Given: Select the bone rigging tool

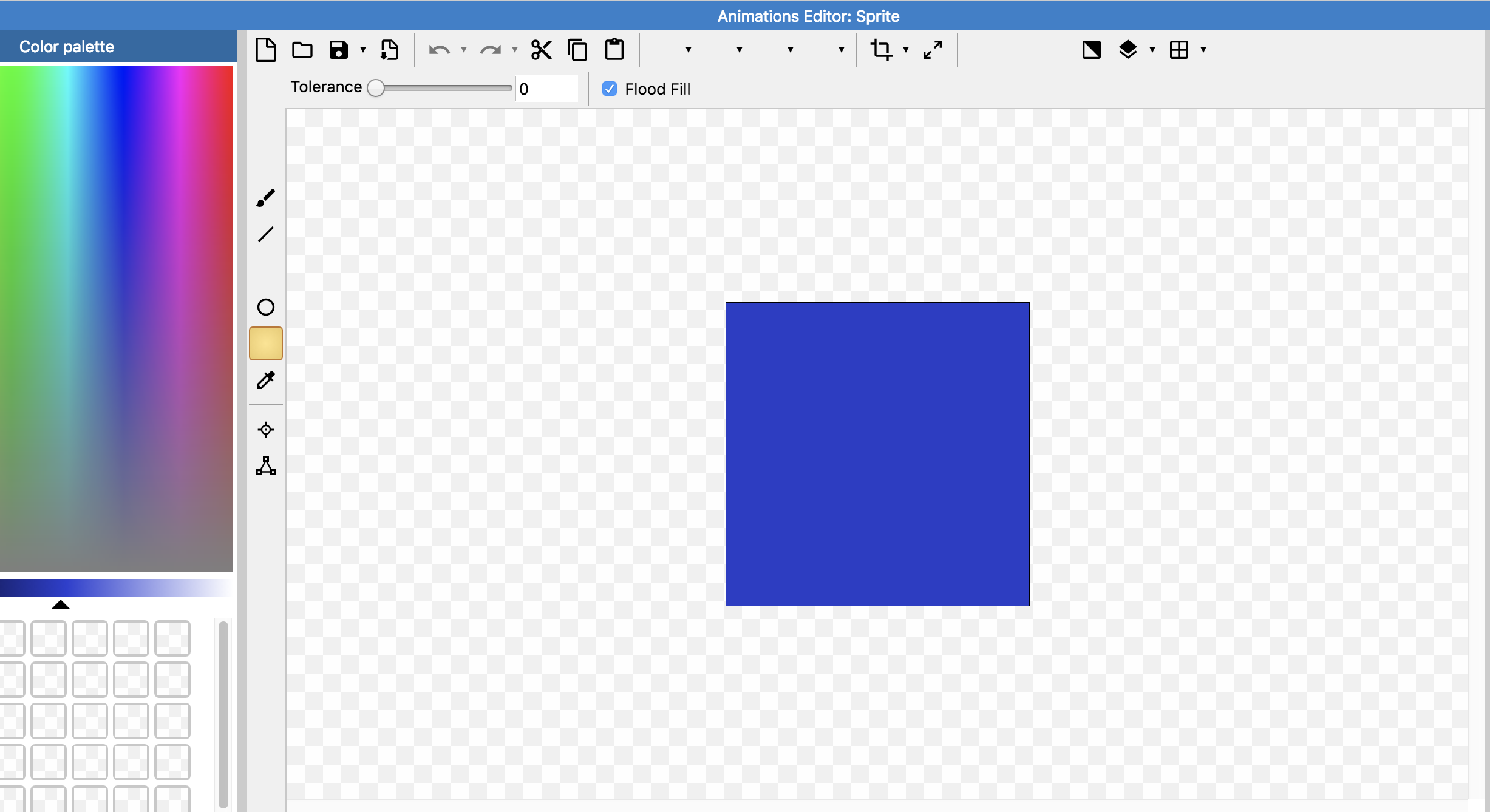Looking at the screenshot, I should (x=265, y=466).
